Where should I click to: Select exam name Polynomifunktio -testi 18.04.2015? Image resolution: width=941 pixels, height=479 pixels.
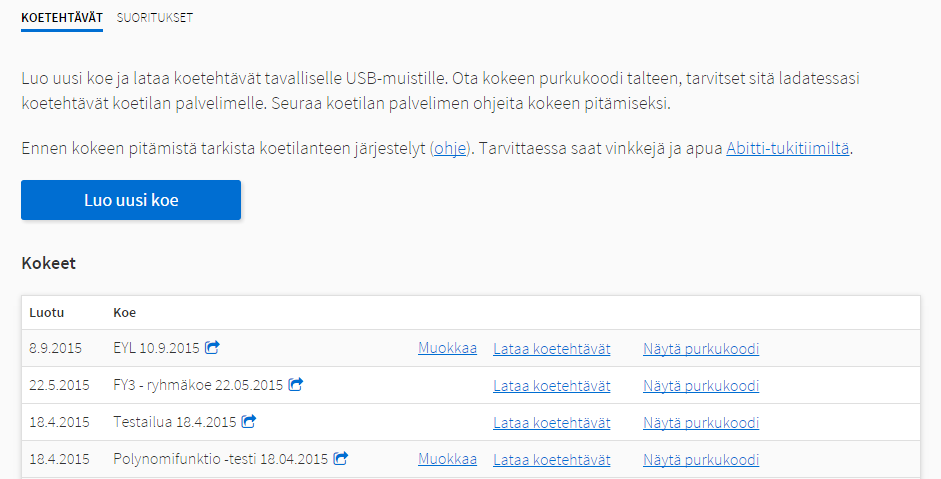coord(221,459)
